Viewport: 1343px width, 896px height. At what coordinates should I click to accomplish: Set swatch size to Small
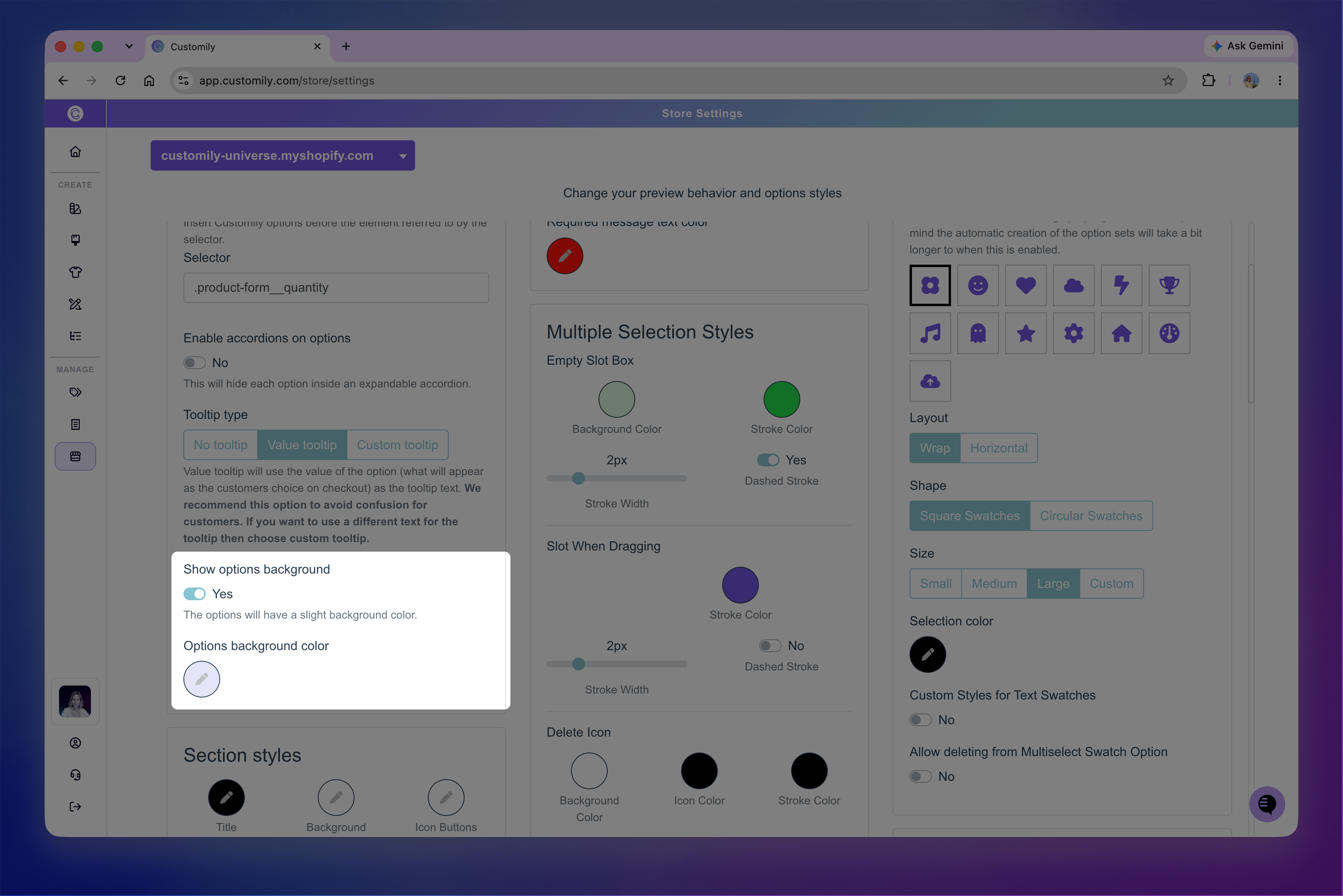(x=935, y=584)
